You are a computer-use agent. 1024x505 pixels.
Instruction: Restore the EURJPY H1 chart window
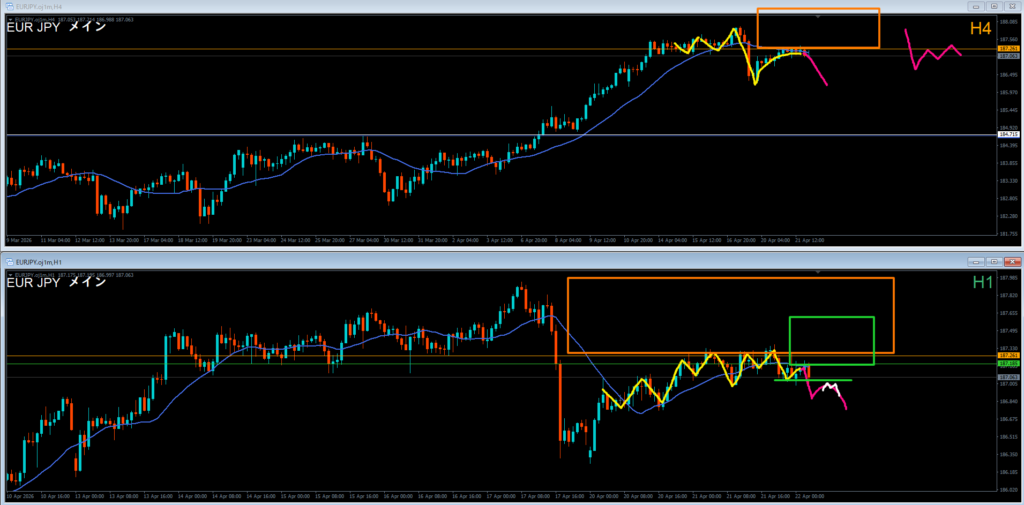coord(994,261)
